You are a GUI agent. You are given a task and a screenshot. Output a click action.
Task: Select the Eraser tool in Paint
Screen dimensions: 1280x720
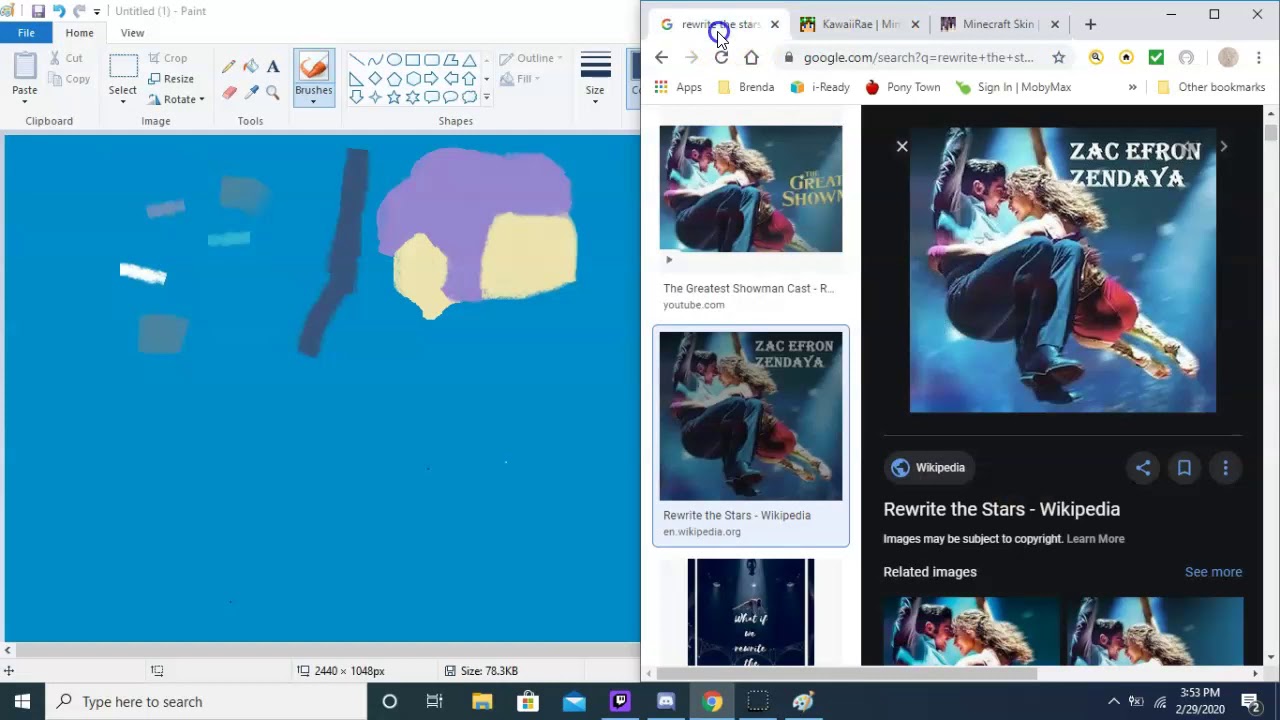(229, 92)
